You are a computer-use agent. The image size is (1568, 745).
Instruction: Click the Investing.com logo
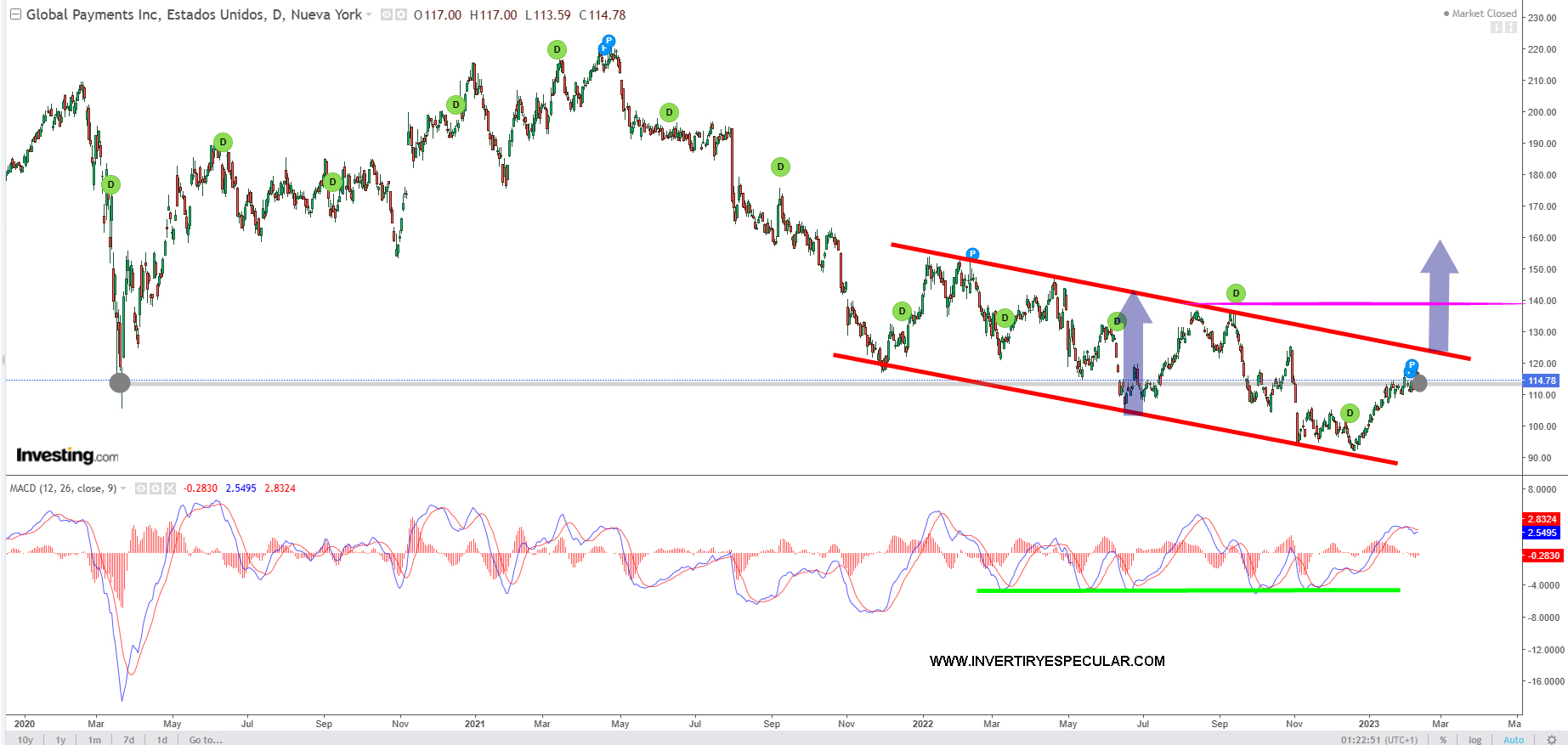(x=67, y=455)
